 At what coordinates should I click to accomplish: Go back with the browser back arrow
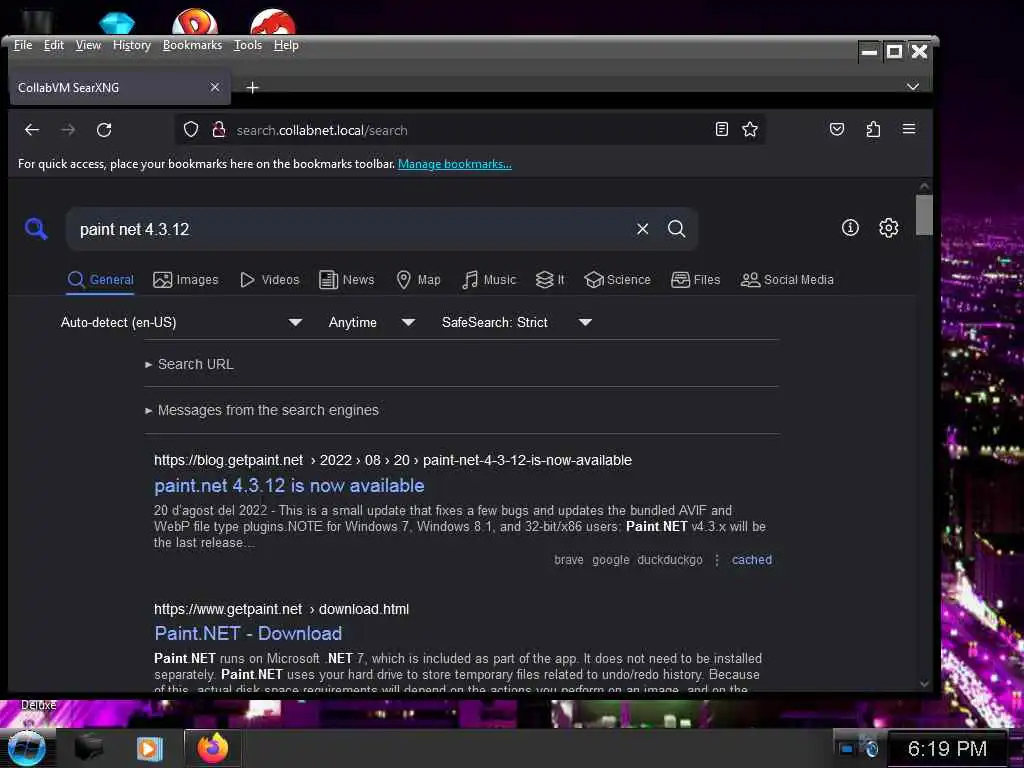[x=31, y=129]
